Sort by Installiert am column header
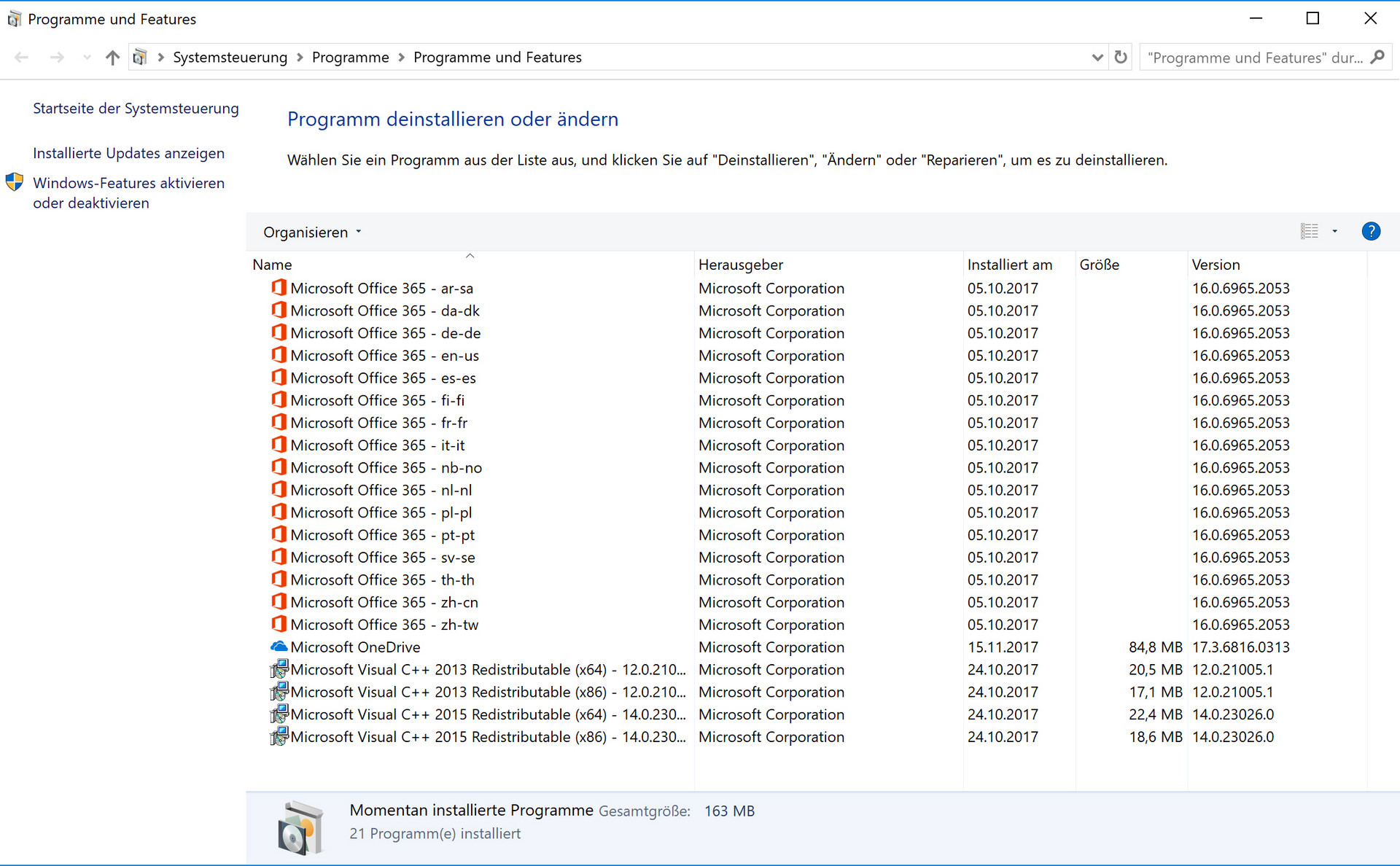Viewport: 1400px width, 866px height. [x=1009, y=265]
